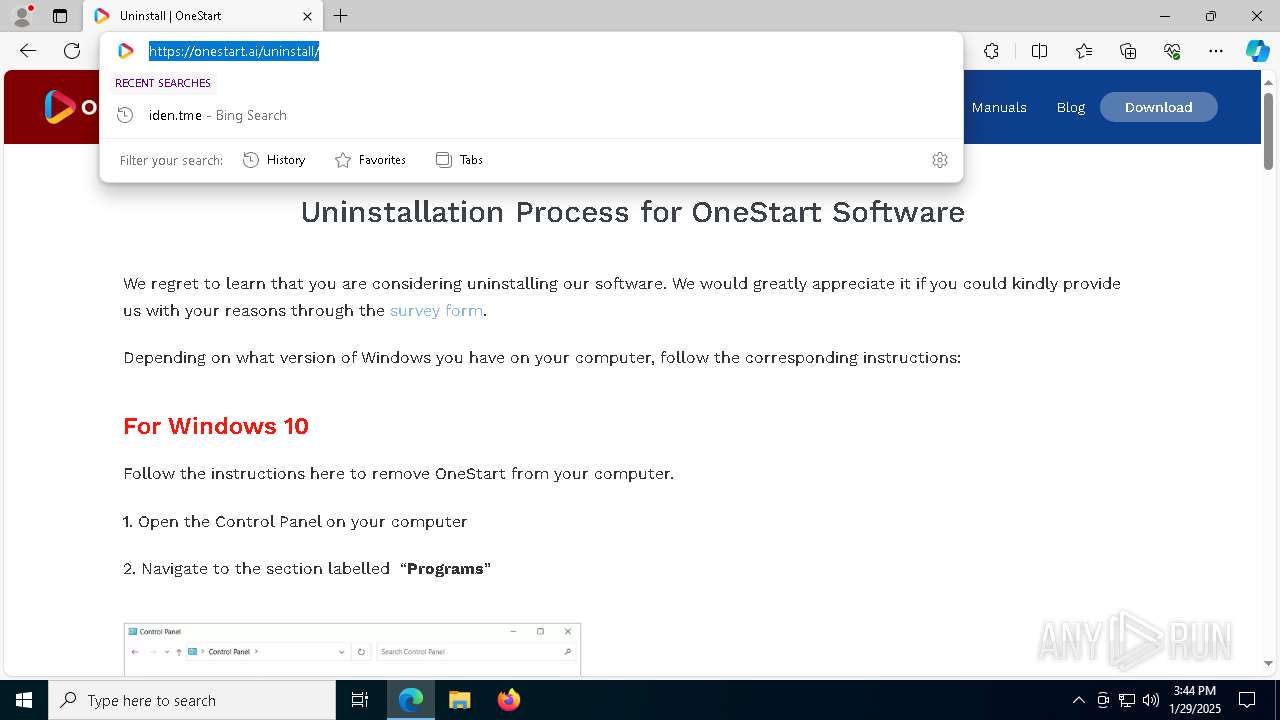Open the clock showing 3:44 PM
The width and height of the screenshot is (1280, 720).
[x=1195, y=700]
